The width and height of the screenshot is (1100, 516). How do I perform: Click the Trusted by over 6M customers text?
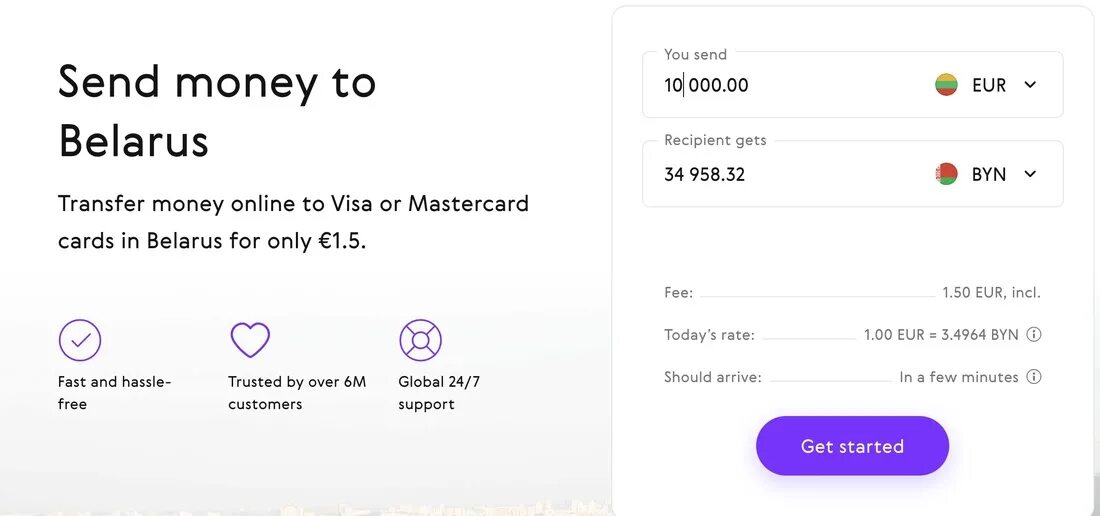click(297, 393)
